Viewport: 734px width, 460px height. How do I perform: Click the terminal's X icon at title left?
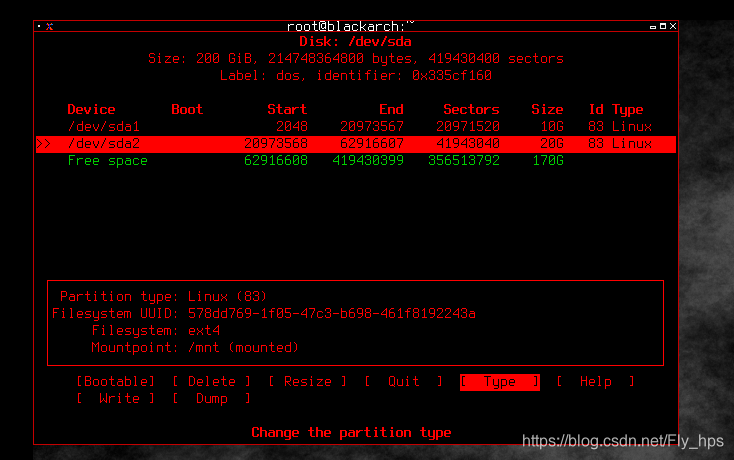50,27
